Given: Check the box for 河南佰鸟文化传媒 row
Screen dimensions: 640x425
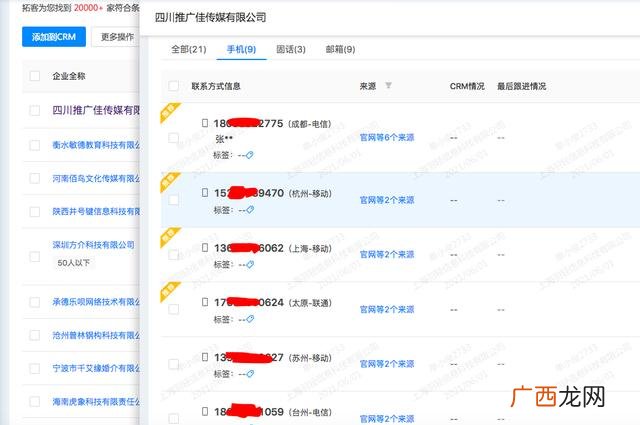Looking at the screenshot, I should [x=35, y=178].
